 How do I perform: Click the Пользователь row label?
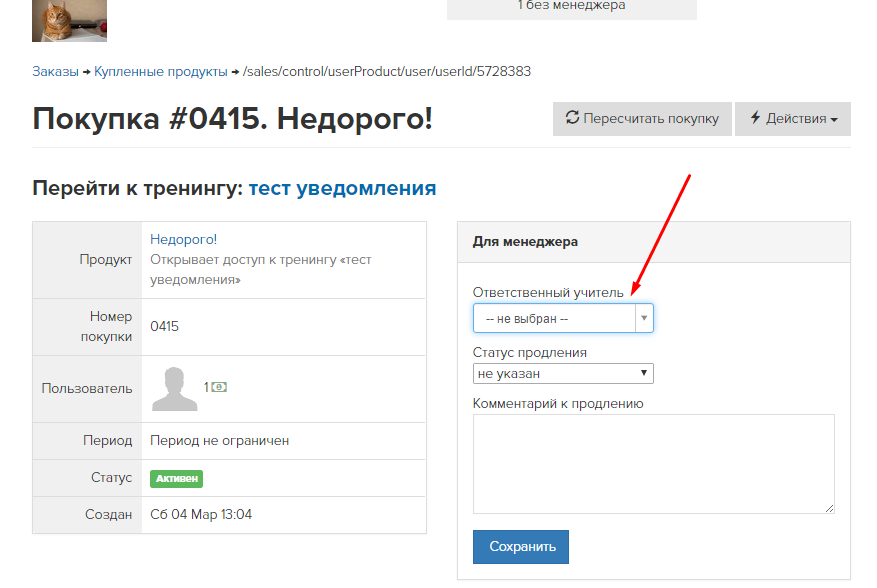pos(87,388)
